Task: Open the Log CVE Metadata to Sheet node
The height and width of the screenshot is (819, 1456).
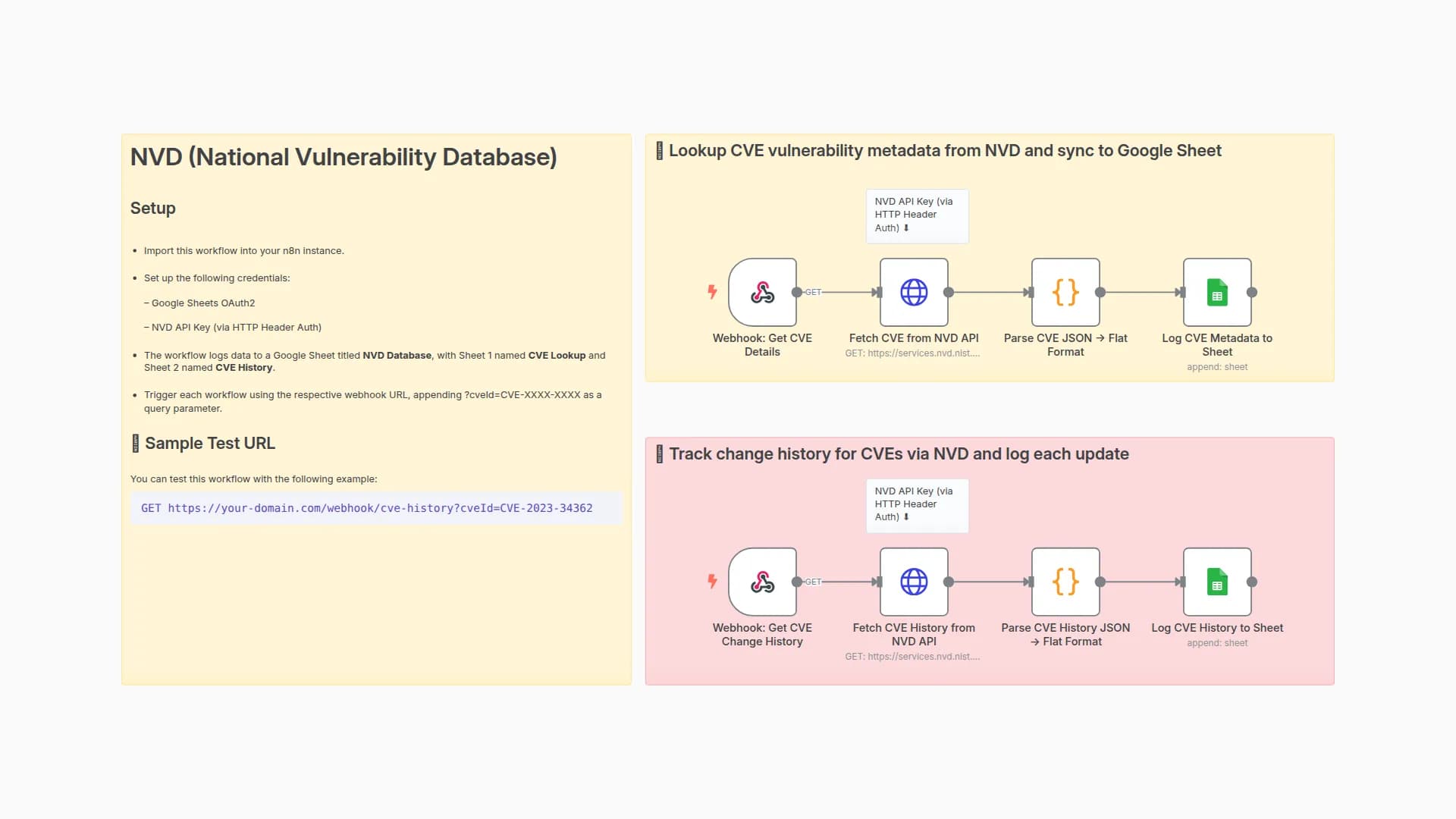Action: tap(1217, 292)
